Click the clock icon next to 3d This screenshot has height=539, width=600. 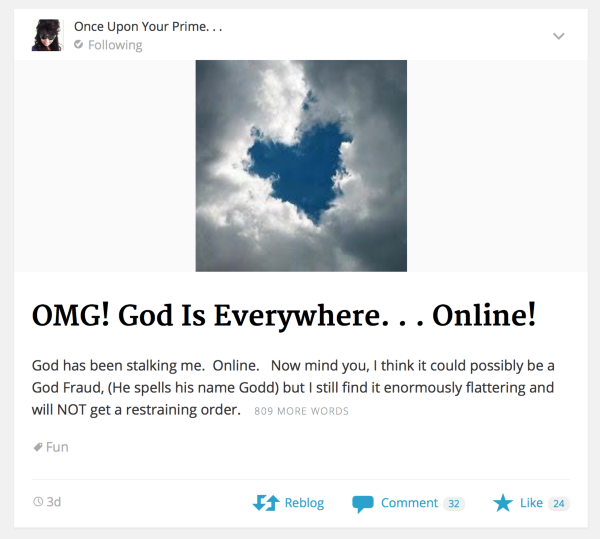pos(38,502)
